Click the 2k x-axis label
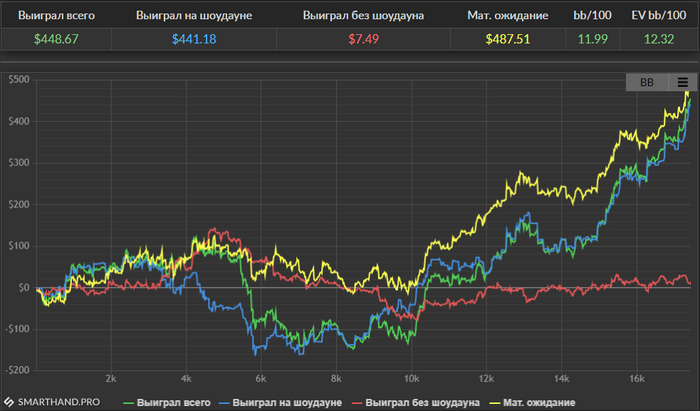The image size is (700, 411). [x=111, y=379]
